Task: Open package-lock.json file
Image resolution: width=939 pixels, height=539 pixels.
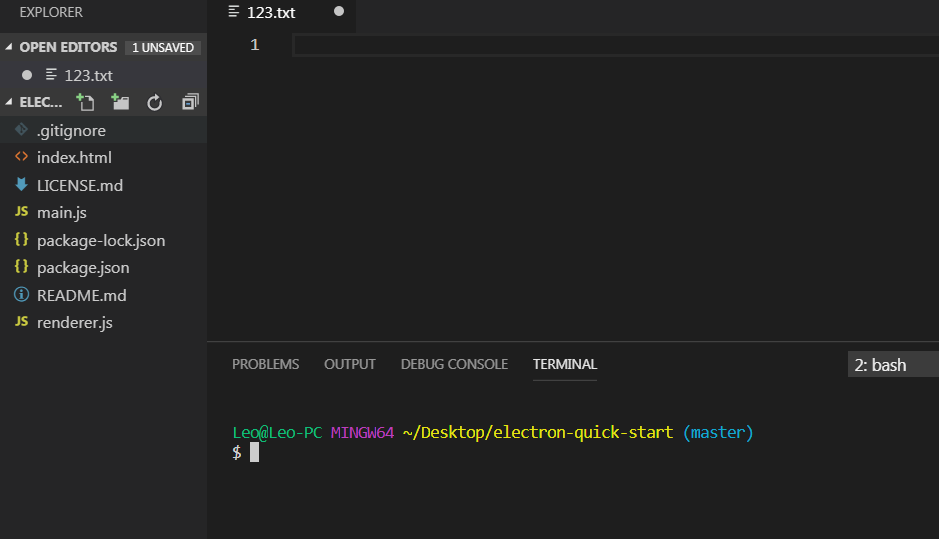Action: (104, 240)
